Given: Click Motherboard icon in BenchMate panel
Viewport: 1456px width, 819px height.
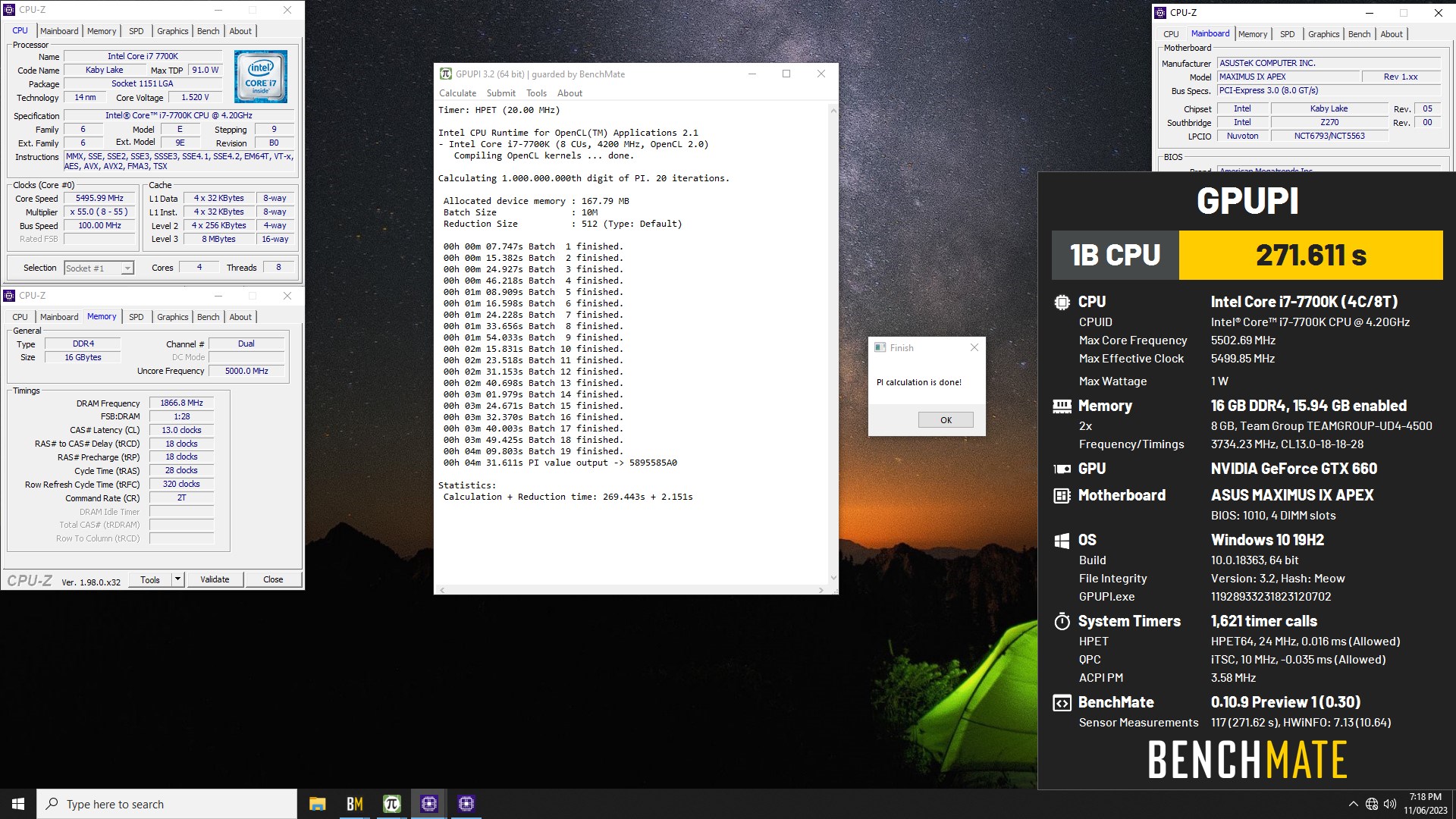Looking at the screenshot, I should pos(1062,495).
